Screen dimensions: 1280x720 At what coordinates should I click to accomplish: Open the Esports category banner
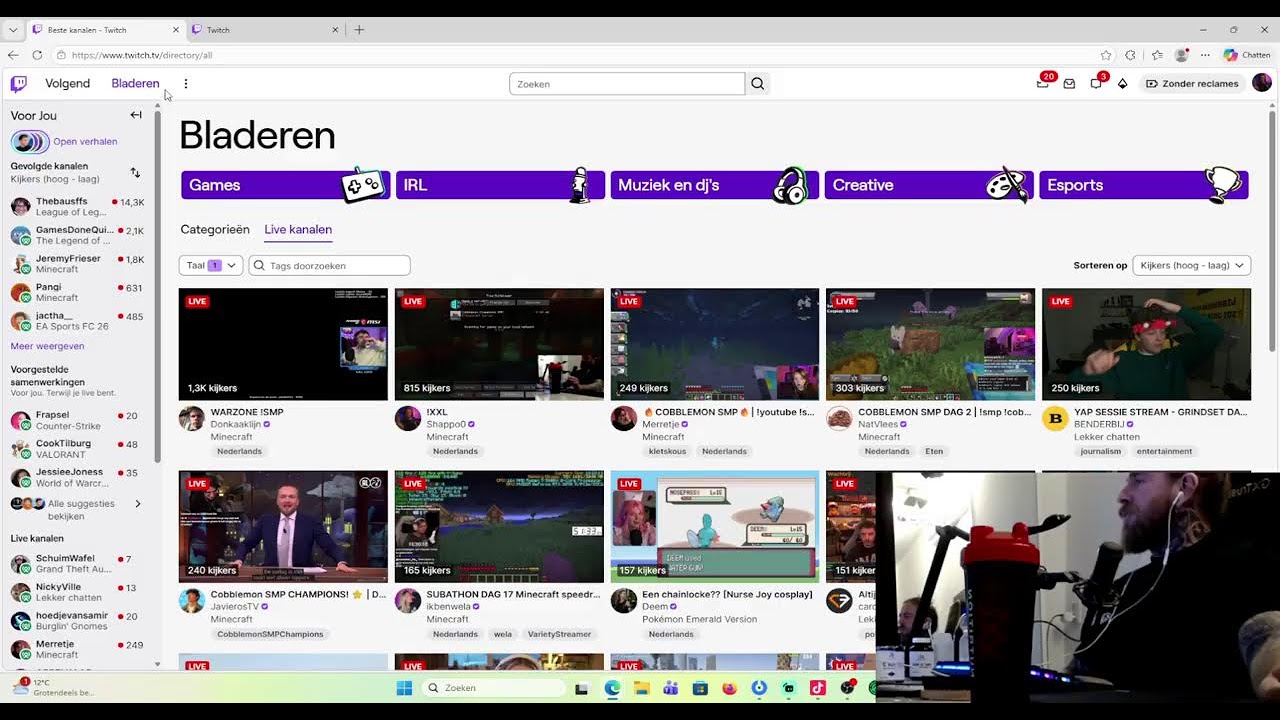click(1144, 185)
